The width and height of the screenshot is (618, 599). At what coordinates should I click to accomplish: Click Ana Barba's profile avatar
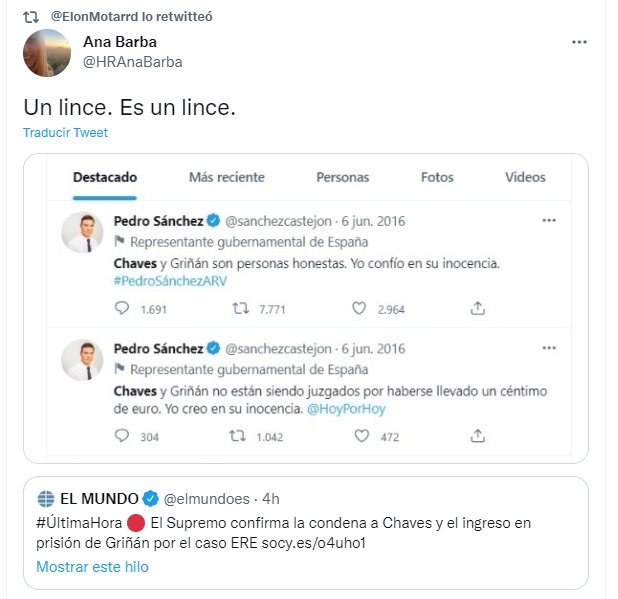pos(46,52)
